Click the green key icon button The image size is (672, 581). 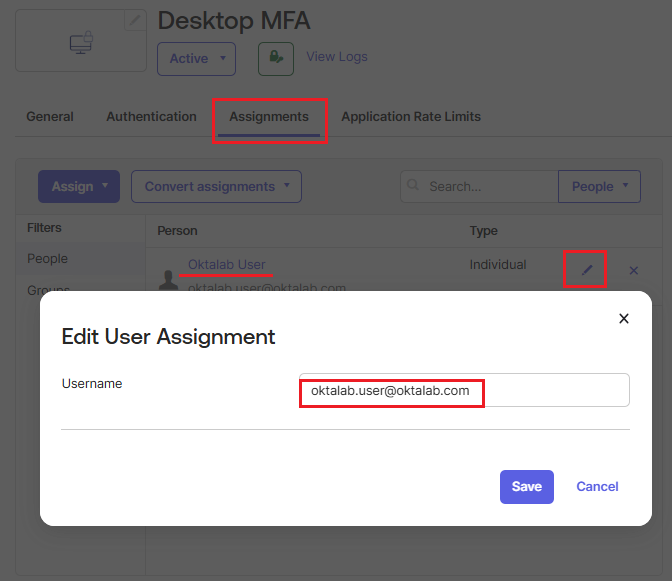(276, 59)
